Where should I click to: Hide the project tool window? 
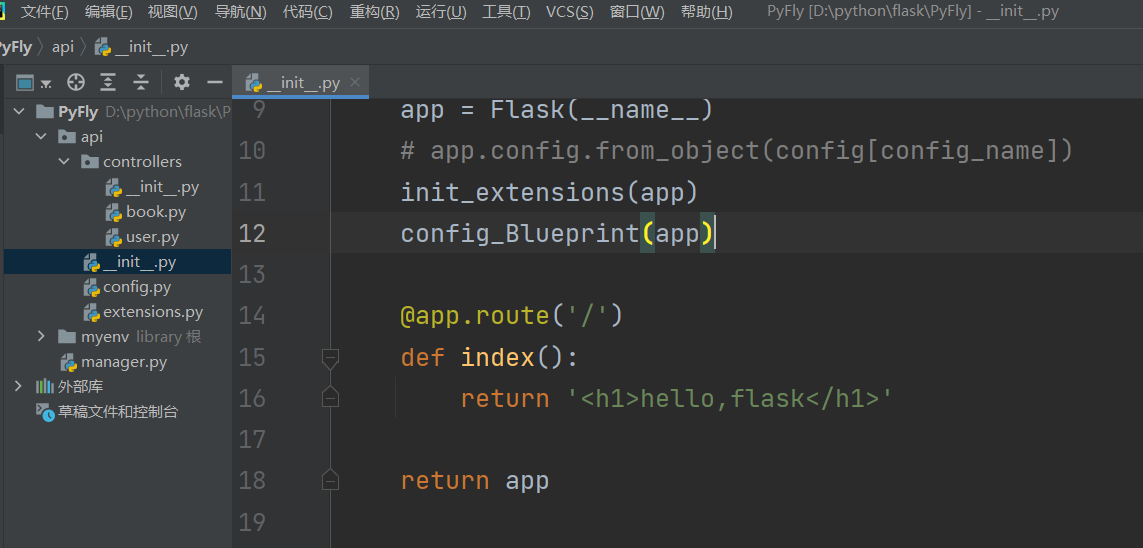pyautogui.click(x=214, y=82)
